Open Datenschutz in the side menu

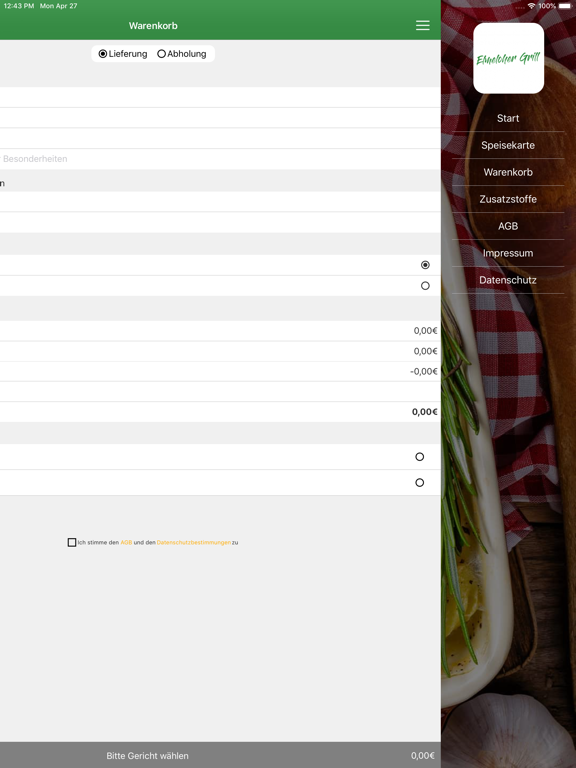click(x=508, y=280)
